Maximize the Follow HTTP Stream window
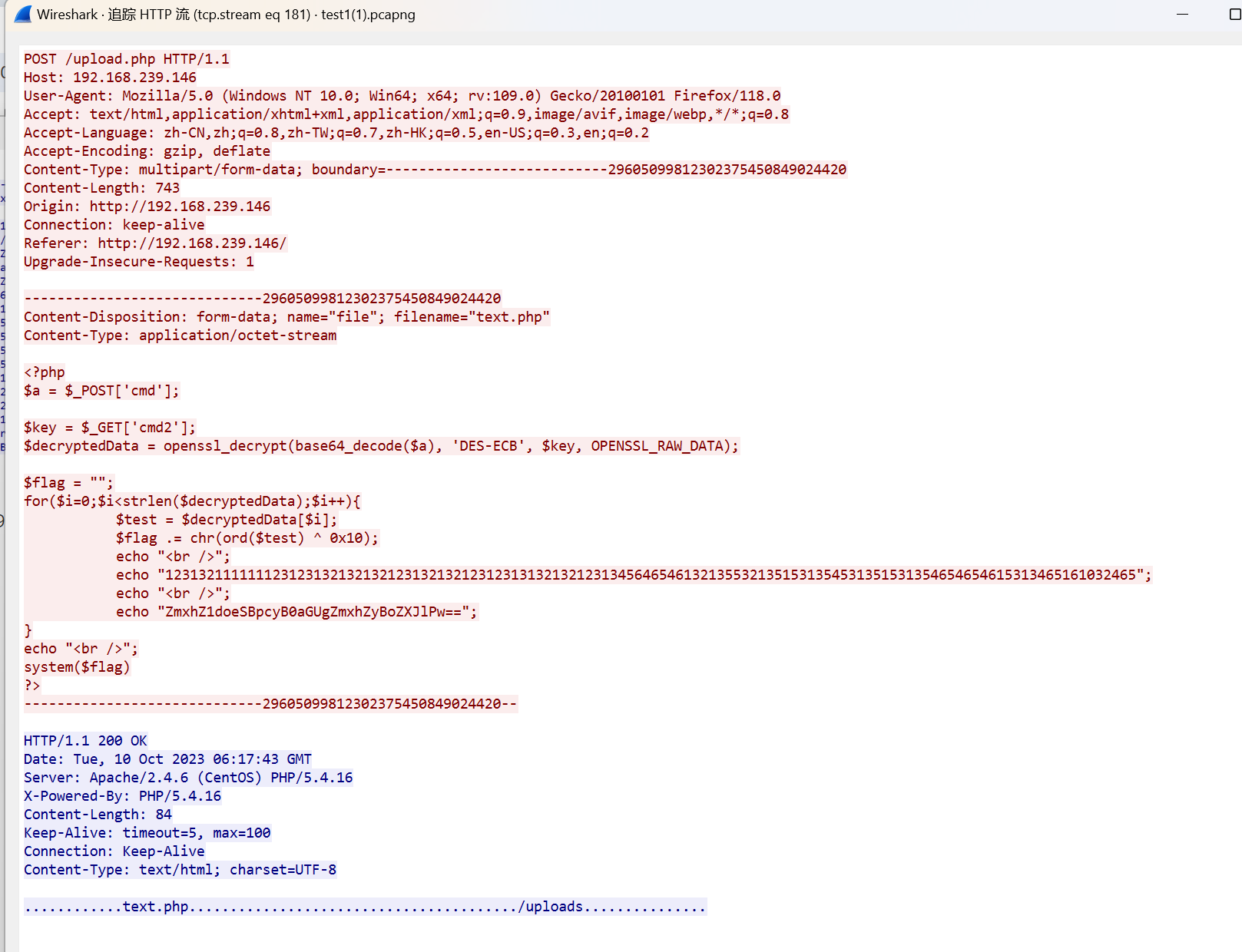The width and height of the screenshot is (1242, 952). pyautogui.click(x=1234, y=15)
